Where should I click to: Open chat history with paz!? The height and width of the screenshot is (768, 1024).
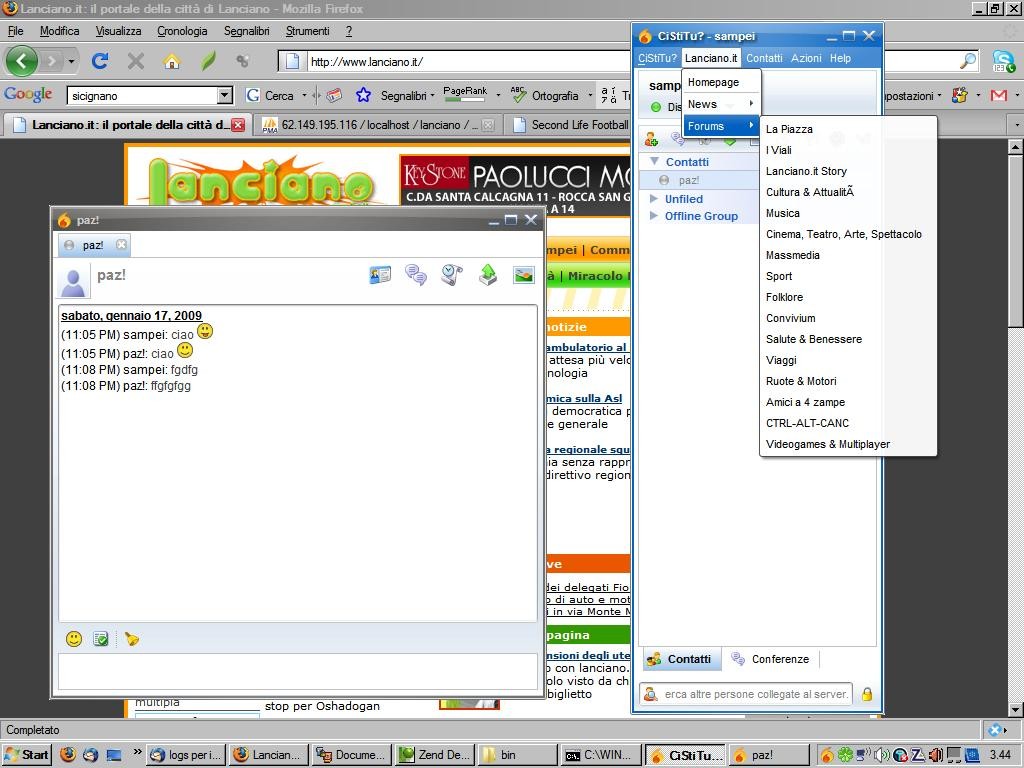click(452, 275)
